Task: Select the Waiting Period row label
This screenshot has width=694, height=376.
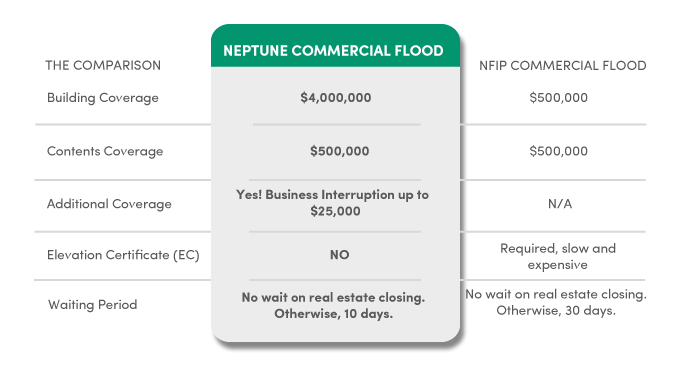Action: point(93,305)
